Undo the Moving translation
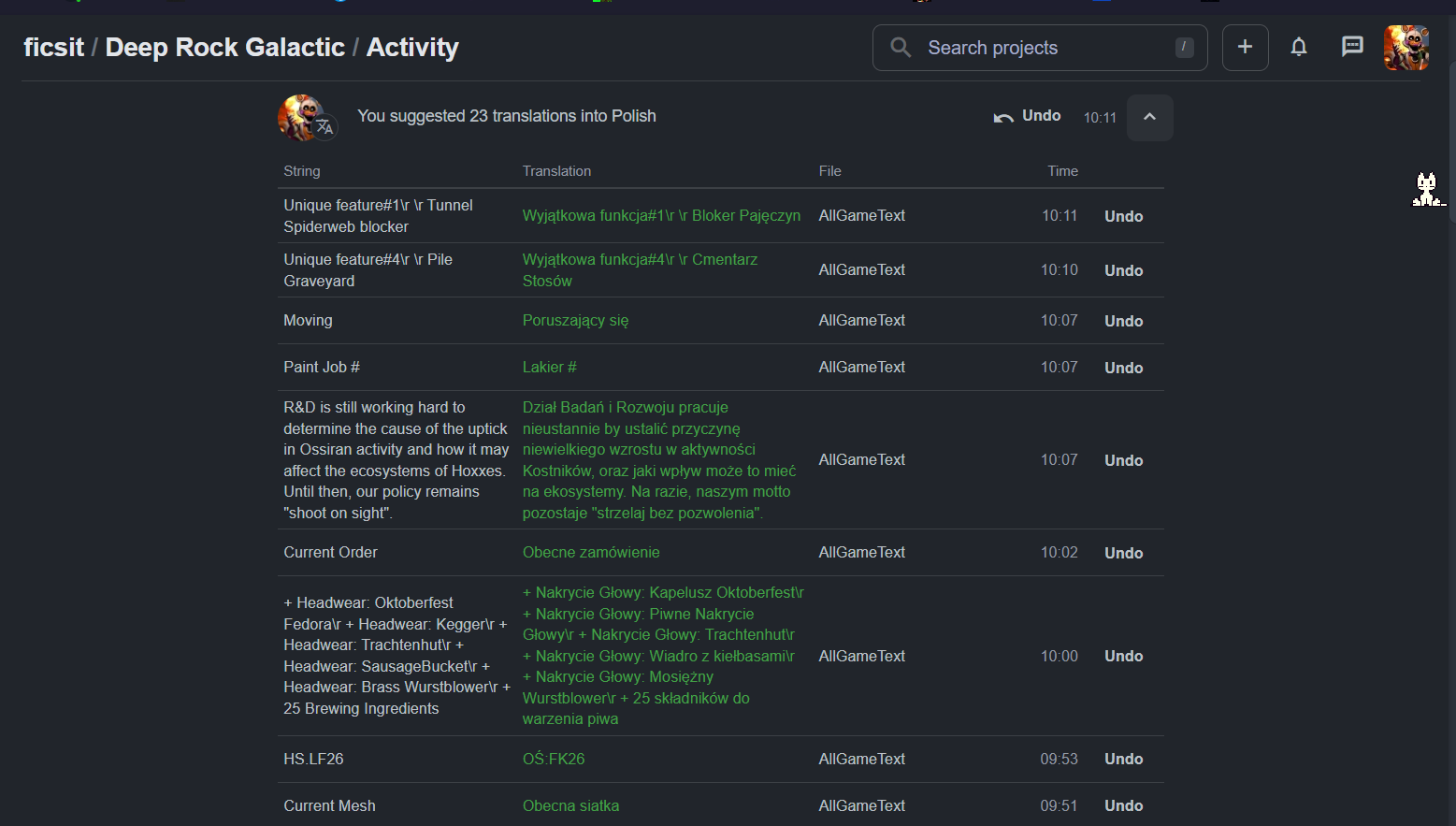 1123,321
